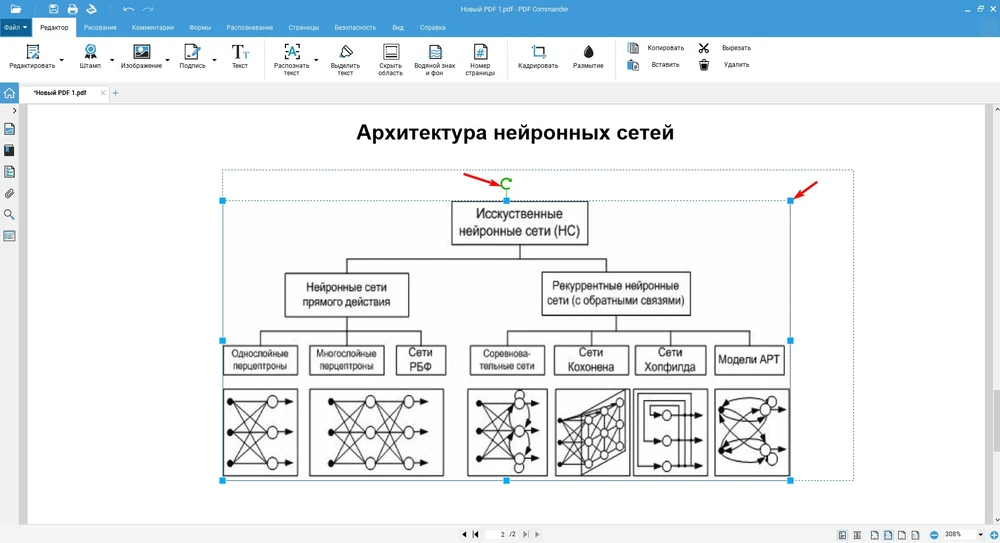
Task: Apply the Размытие blur tool
Action: (588, 56)
